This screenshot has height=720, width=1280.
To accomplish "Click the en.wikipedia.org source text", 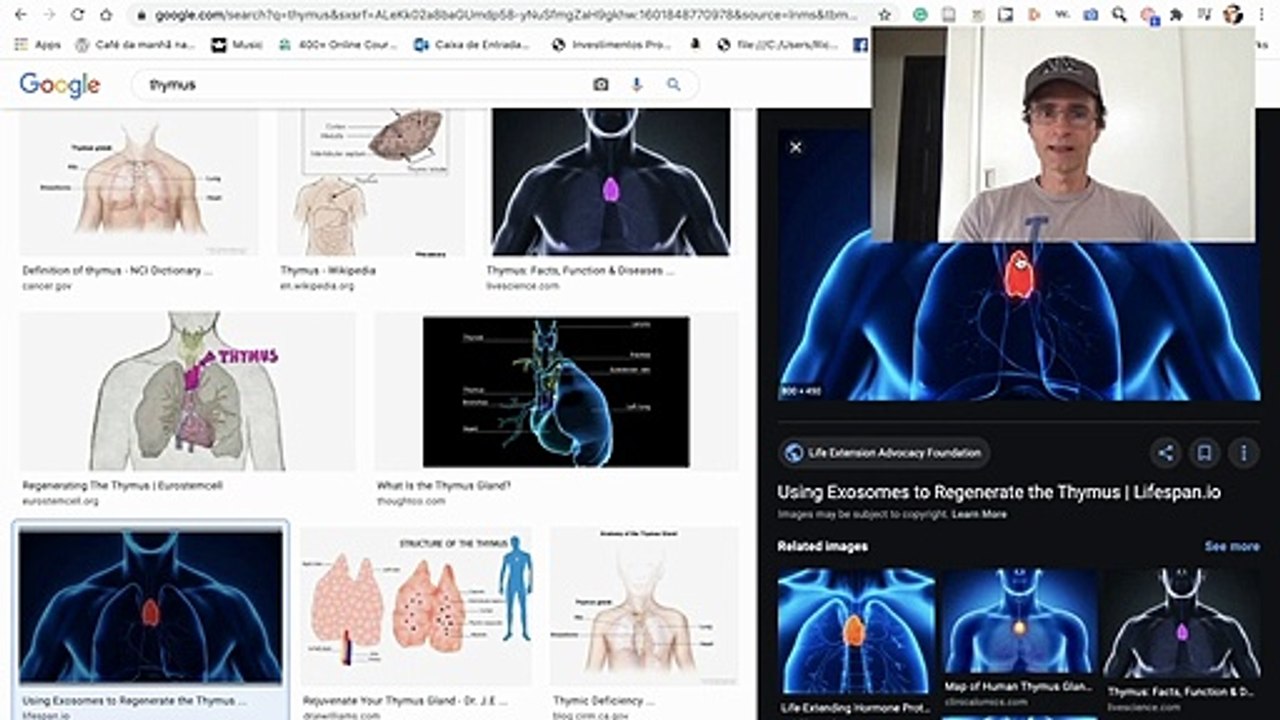I will [x=317, y=286].
